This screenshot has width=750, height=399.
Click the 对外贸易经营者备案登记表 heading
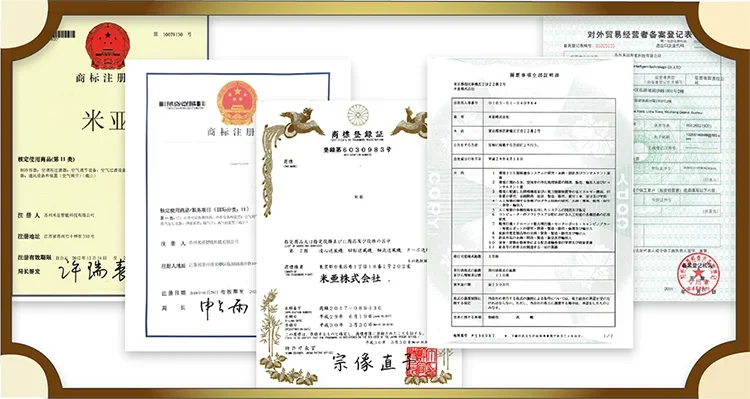click(x=640, y=34)
